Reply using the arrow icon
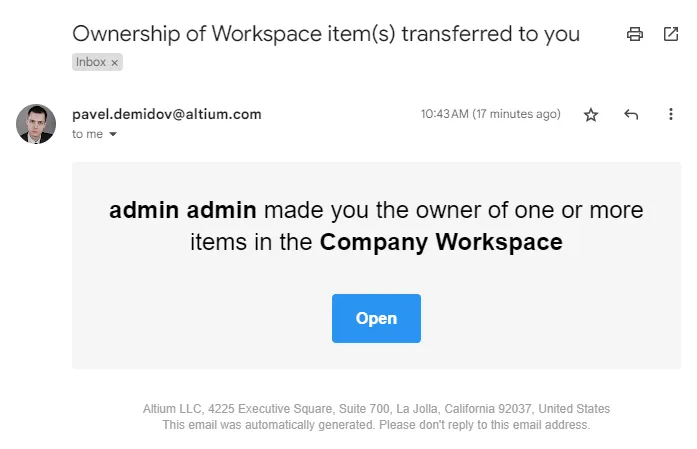Viewport: 697px width, 449px height. (x=631, y=115)
